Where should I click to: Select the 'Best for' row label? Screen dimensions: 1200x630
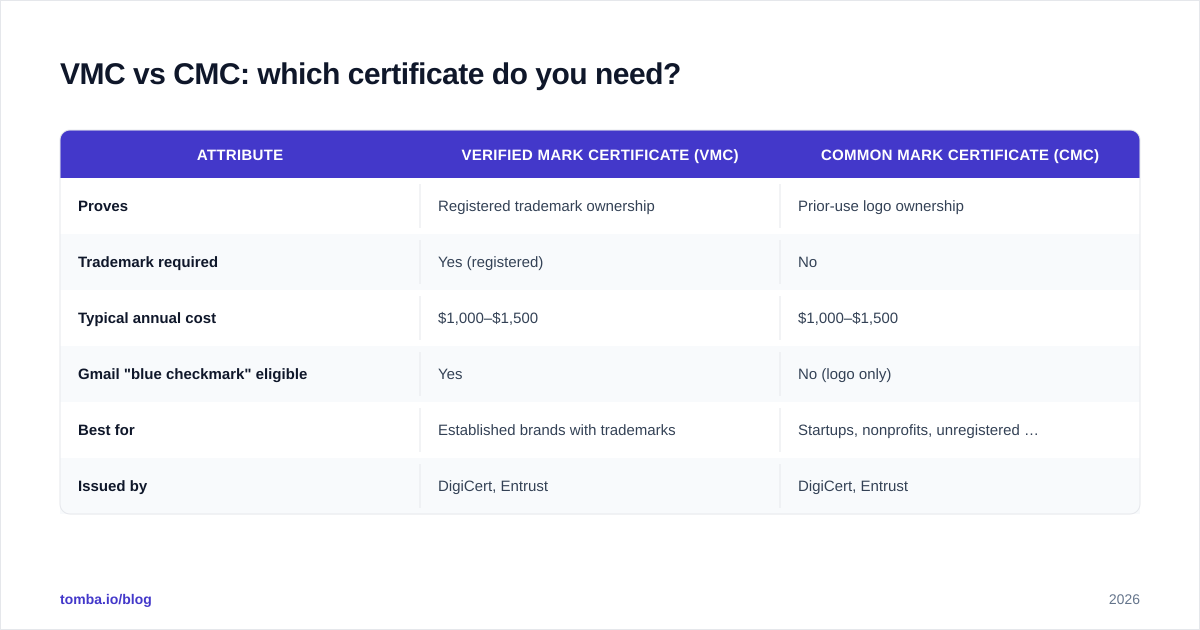pos(106,430)
